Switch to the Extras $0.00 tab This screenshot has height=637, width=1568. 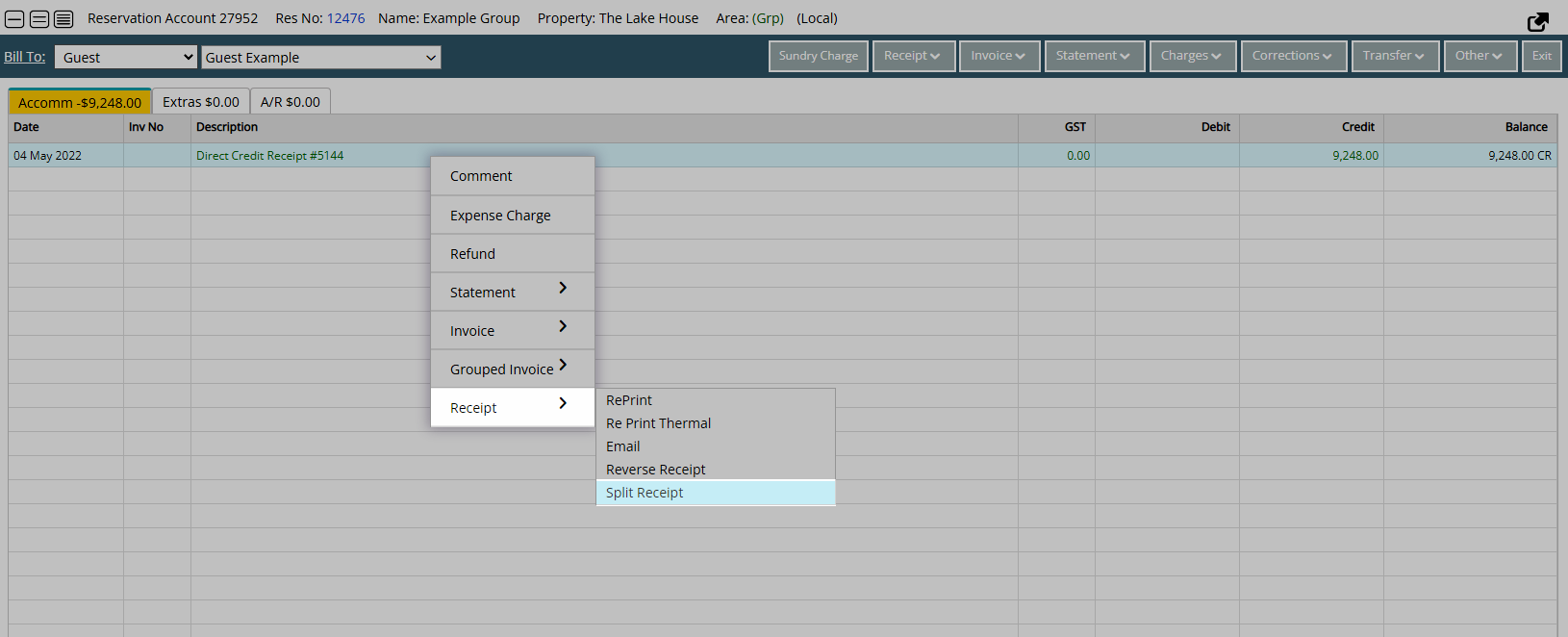pos(201,102)
